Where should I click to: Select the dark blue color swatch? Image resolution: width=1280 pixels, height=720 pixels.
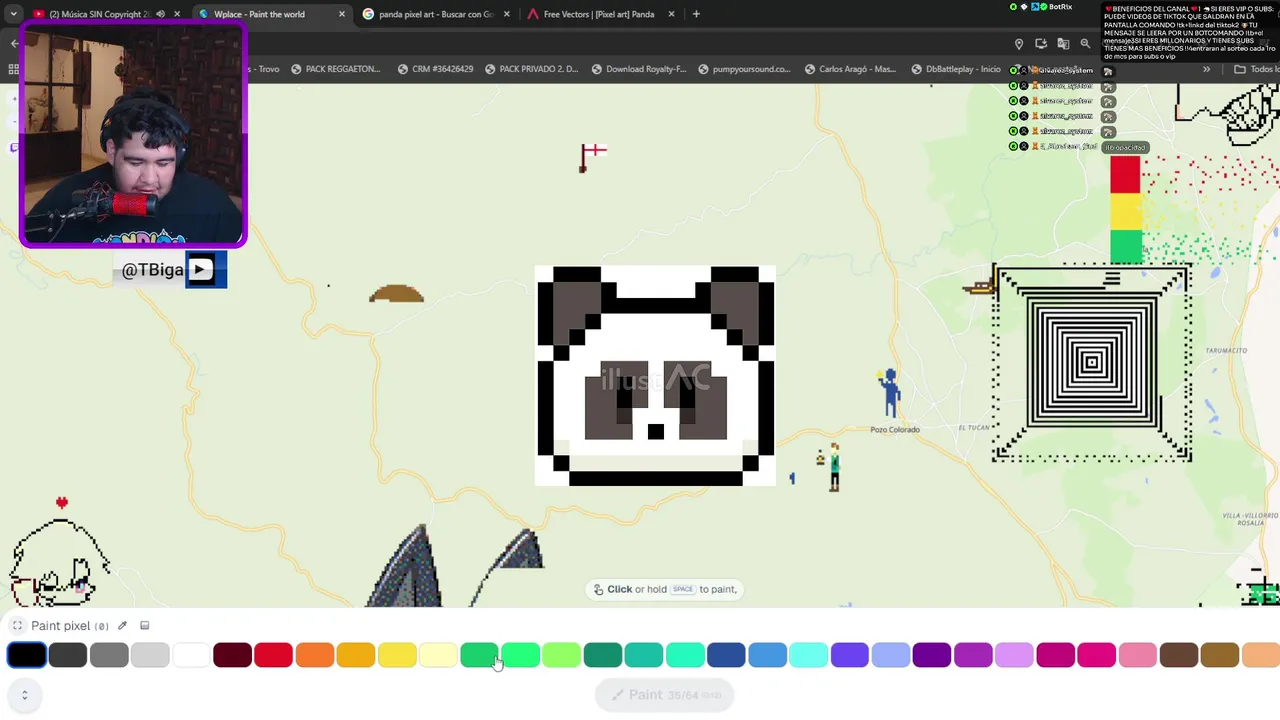pyautogui.click(x=726, y=655)
